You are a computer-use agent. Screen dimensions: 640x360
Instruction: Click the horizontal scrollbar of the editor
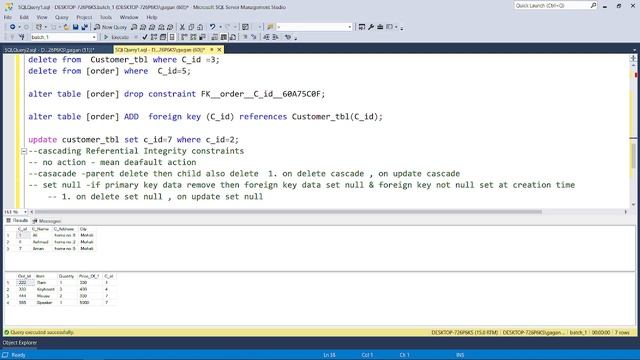click(x=288, y=212)
